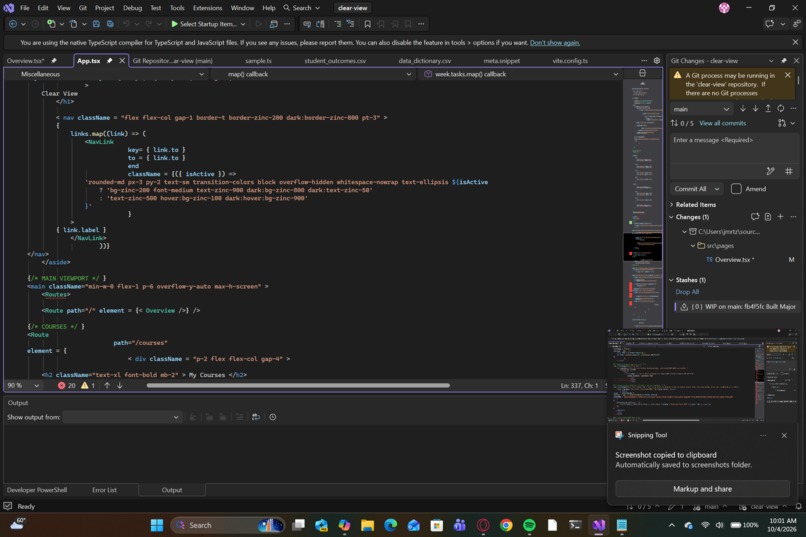Toggle pin on the Git Changes panel
Image resolution: width=806 pixels, height=537 pixels.
point(783,61)
